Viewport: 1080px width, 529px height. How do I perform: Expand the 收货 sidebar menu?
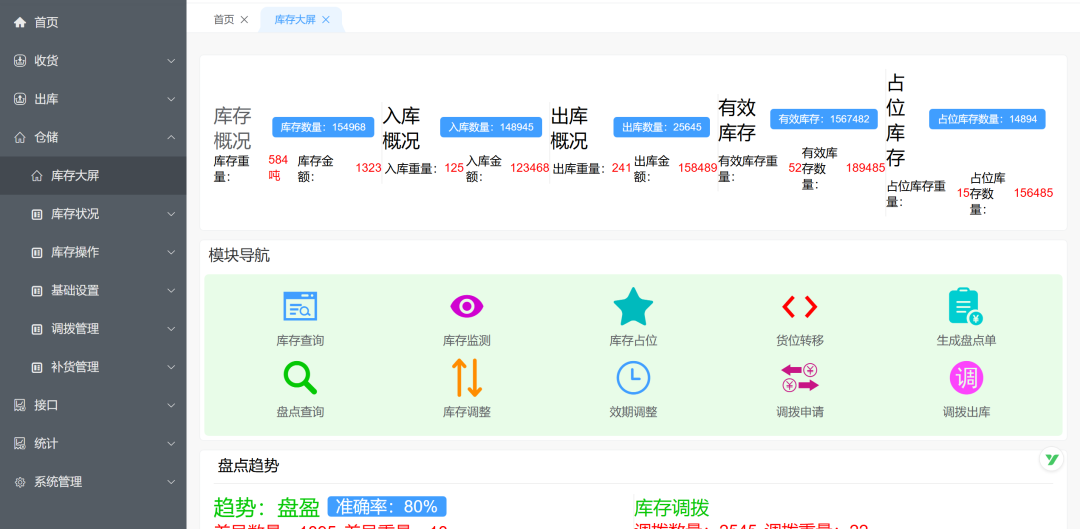(93, 61)
